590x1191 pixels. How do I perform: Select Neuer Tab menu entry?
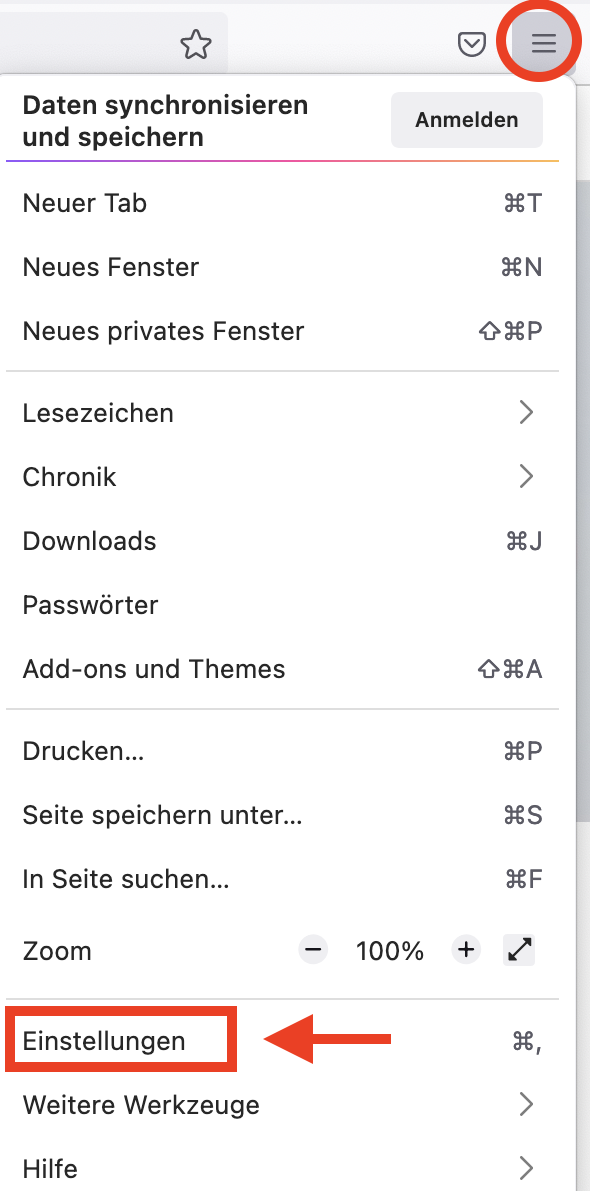pos(282,204)
